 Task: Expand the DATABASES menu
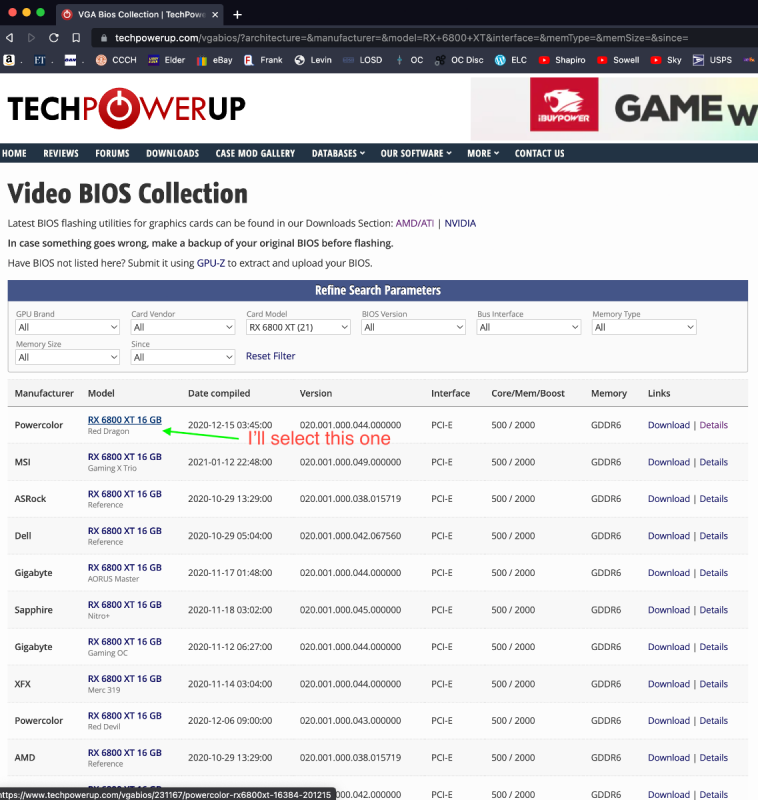pos(338,153)
